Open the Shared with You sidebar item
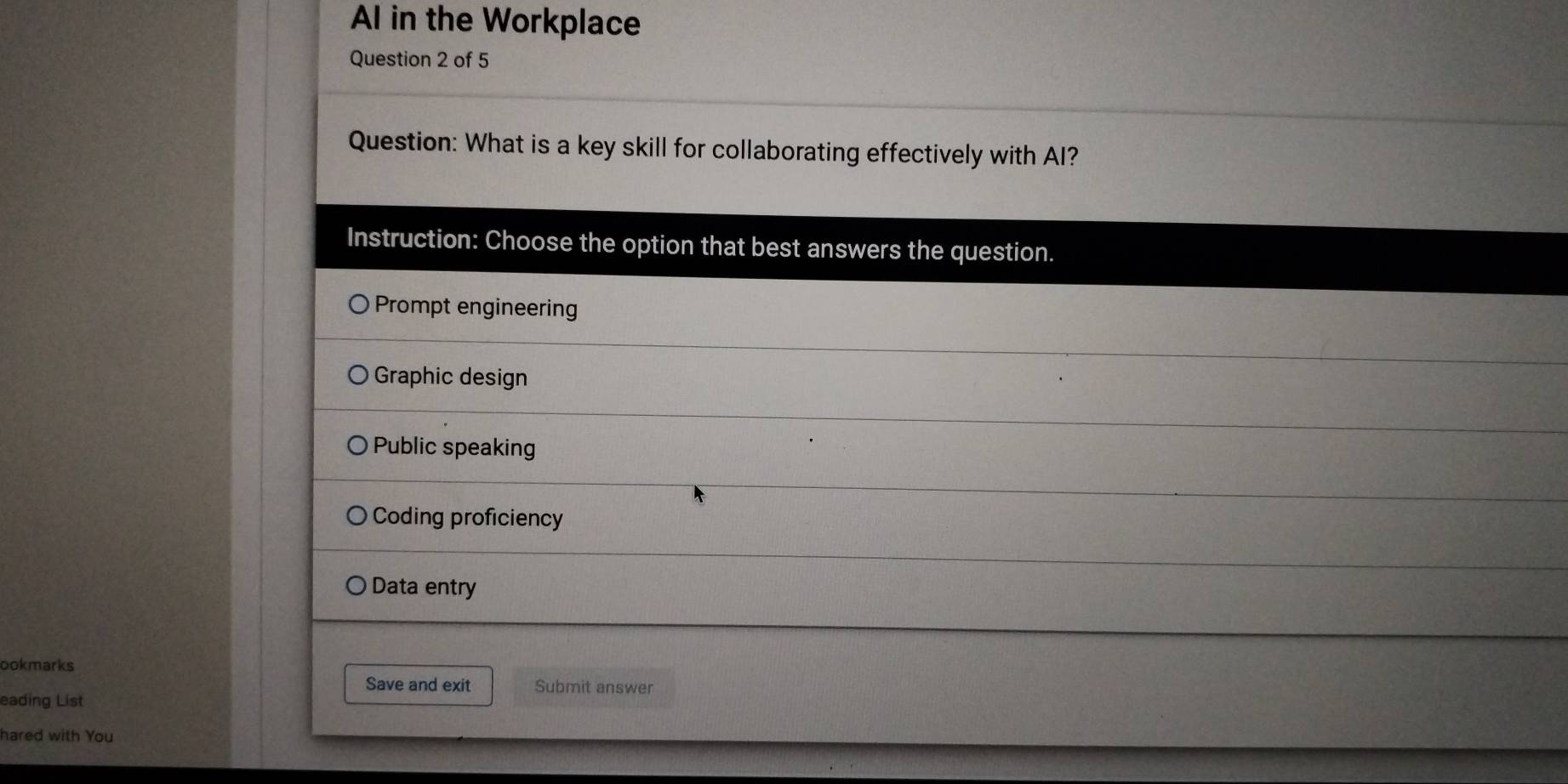Viewport: 1568px width, 784px height. pos(56,736)
